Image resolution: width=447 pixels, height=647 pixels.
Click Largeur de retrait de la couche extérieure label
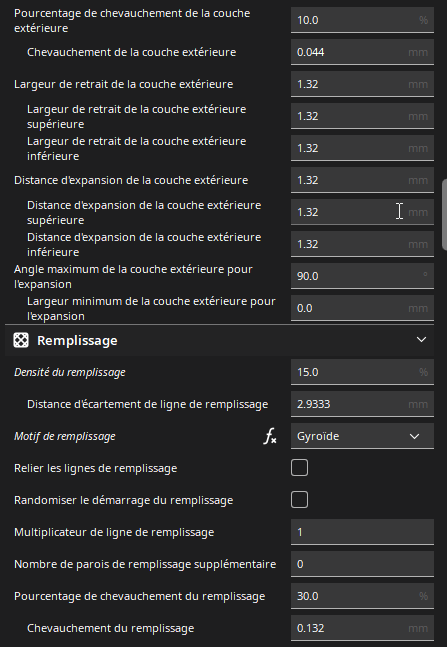tap(123, 84)
